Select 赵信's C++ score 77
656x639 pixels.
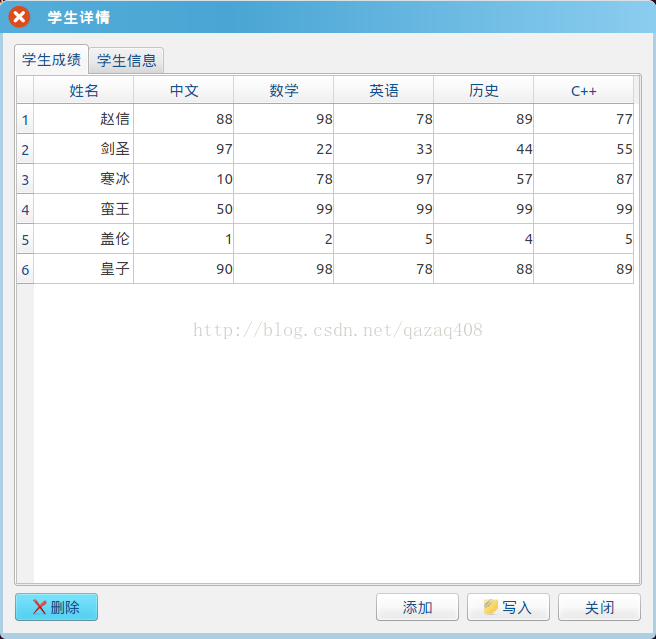(x=584, y=119)
